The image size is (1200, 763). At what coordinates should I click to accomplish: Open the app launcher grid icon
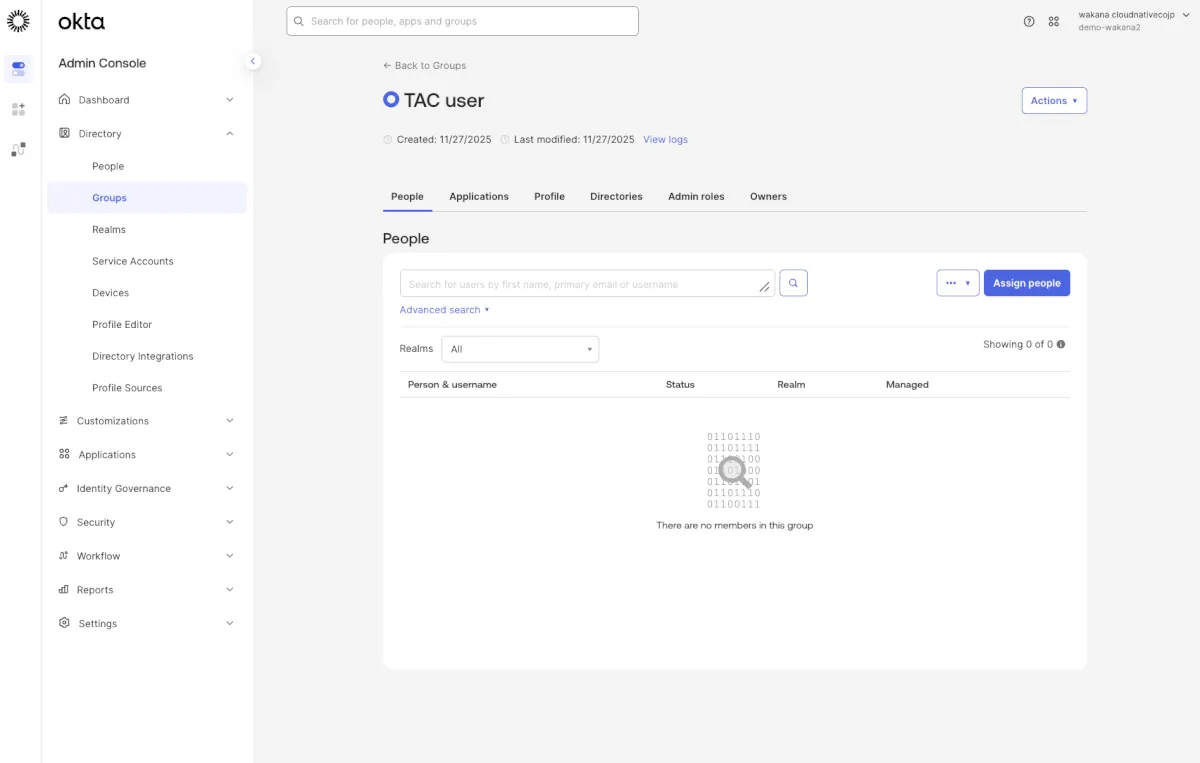click(1053, 21)
